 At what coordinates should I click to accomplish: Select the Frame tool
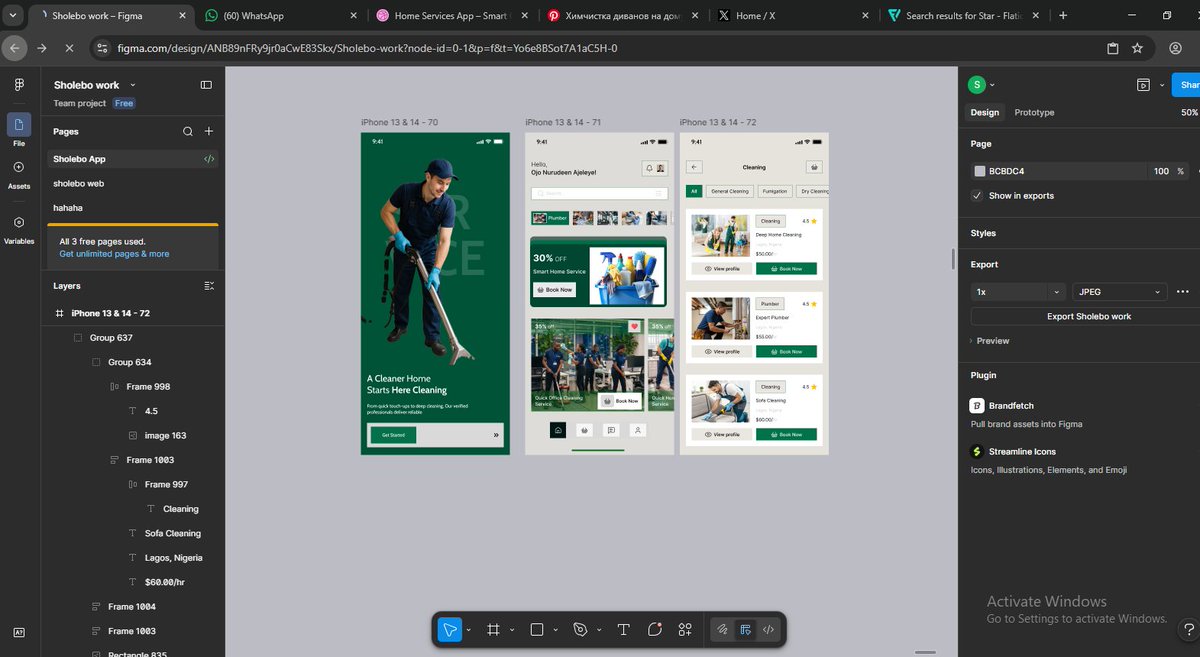(x=492, y=629)
